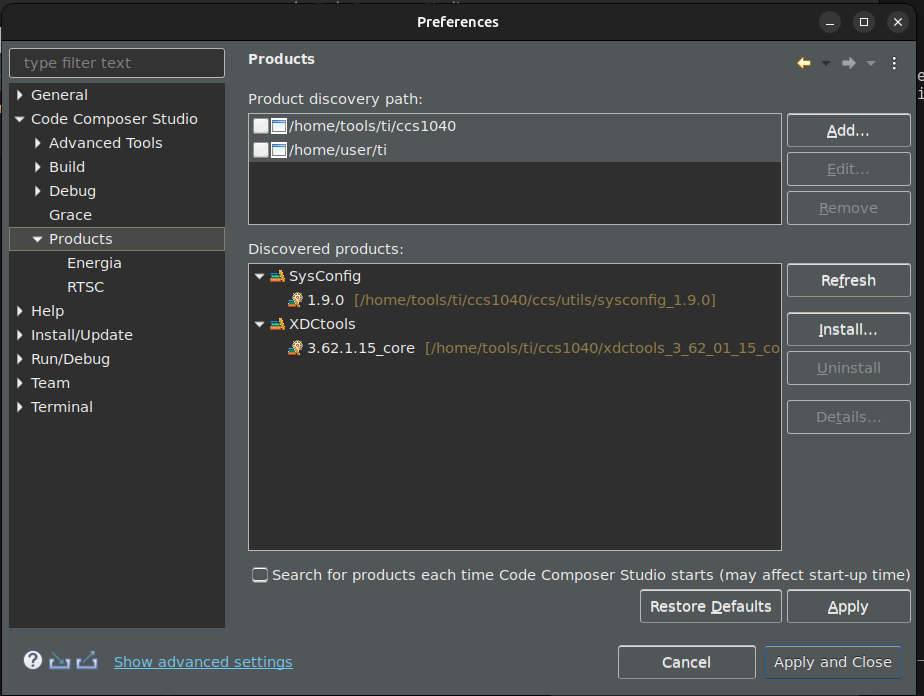Focus the type filter text field
Viewport: 924px width, 696px height.
[117, 63]
